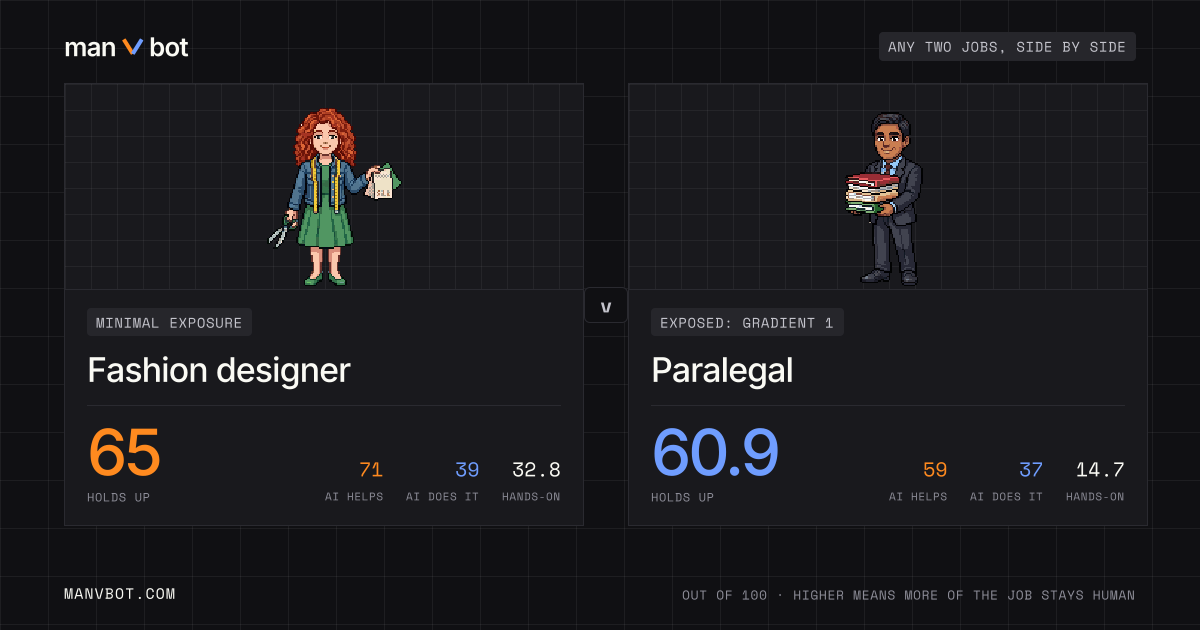Image resolution: width=1200 pixels, height=630 pixels.
Task: Open the MANVBOT.COM link
Action: (x=120, y=594)
